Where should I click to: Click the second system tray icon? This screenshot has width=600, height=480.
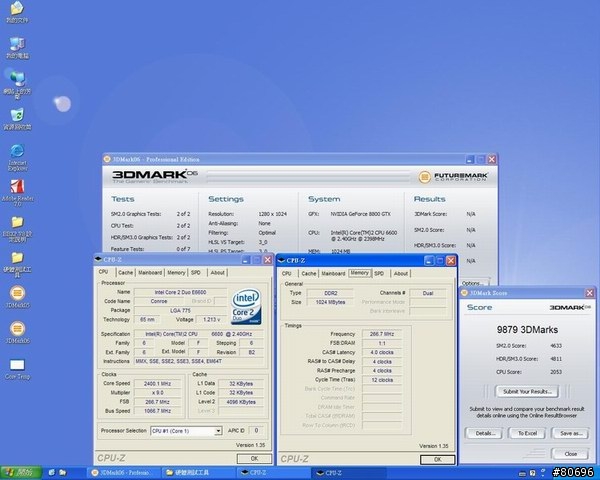(532, 473)
